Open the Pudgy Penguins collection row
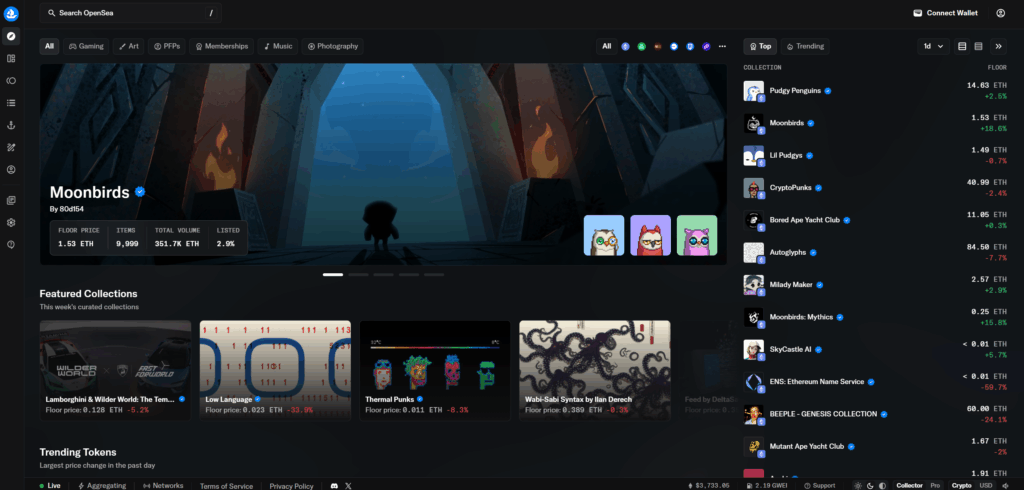The image size is (1024, 490). pos(877,91)
